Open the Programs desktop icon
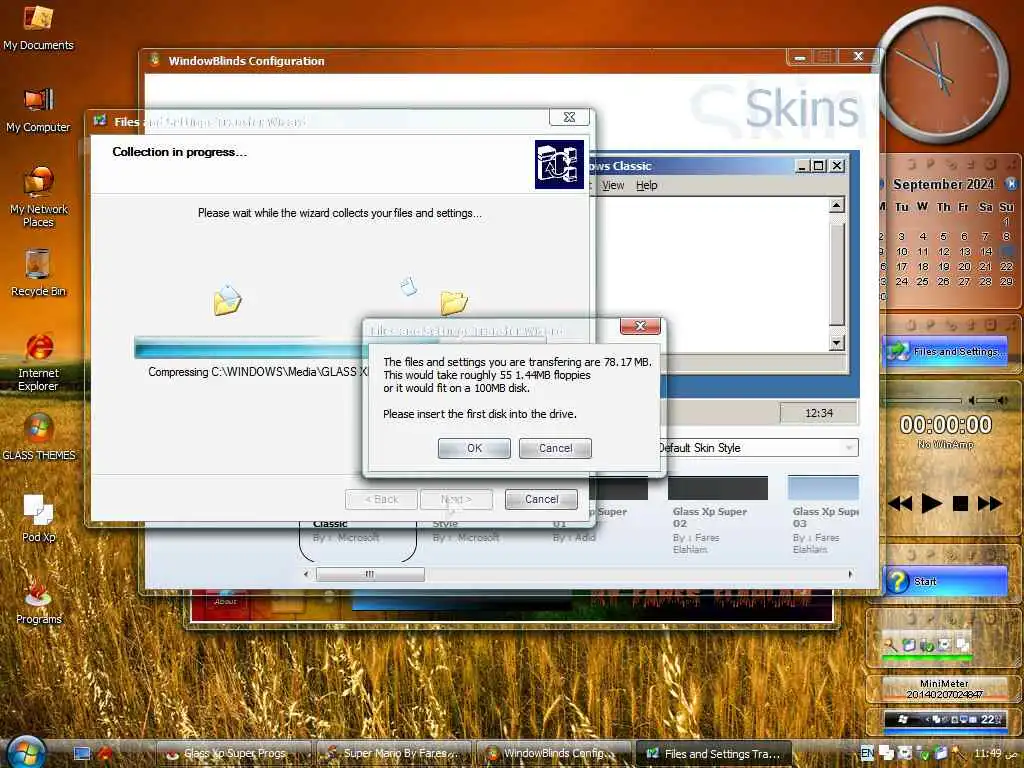 [39, 601]
